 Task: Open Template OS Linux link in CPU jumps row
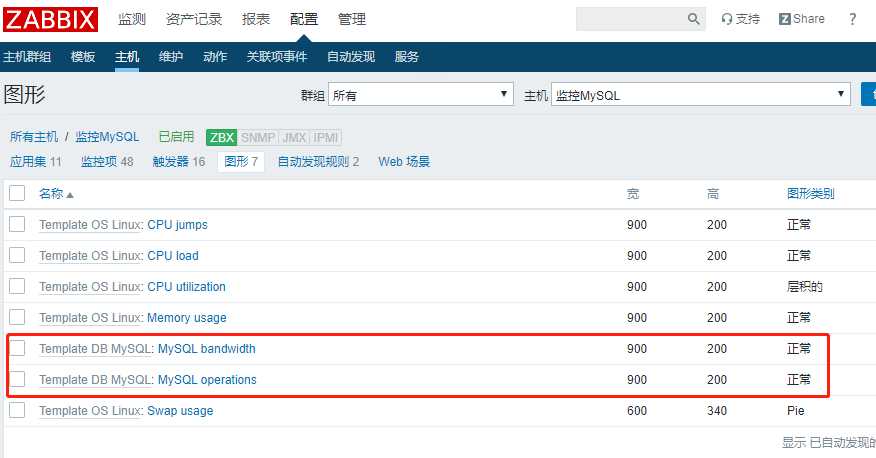[x=91, y=225]
